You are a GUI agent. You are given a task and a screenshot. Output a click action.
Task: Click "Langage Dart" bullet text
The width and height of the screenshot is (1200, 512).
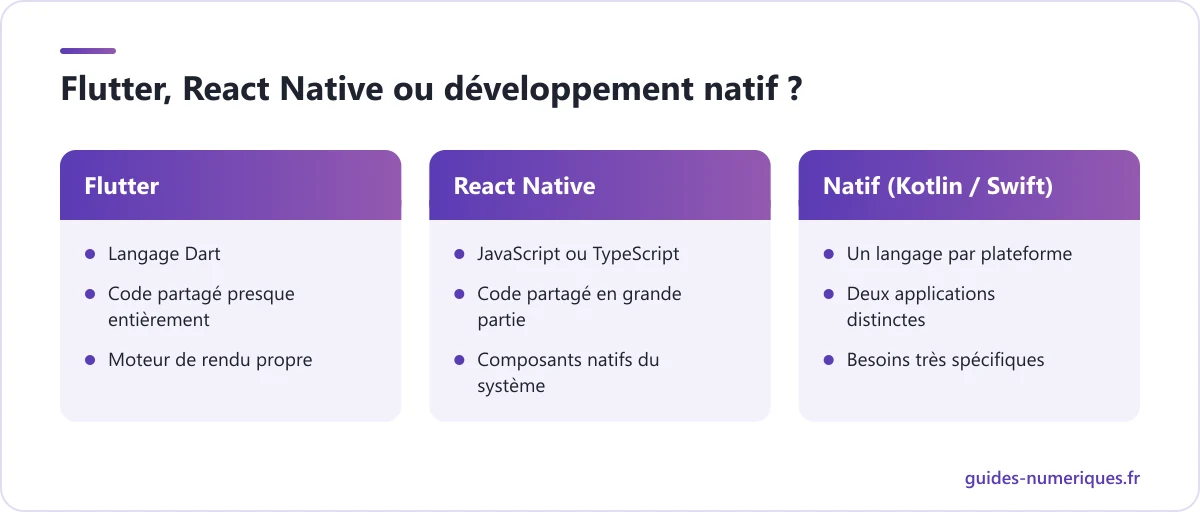pos(164,254)
